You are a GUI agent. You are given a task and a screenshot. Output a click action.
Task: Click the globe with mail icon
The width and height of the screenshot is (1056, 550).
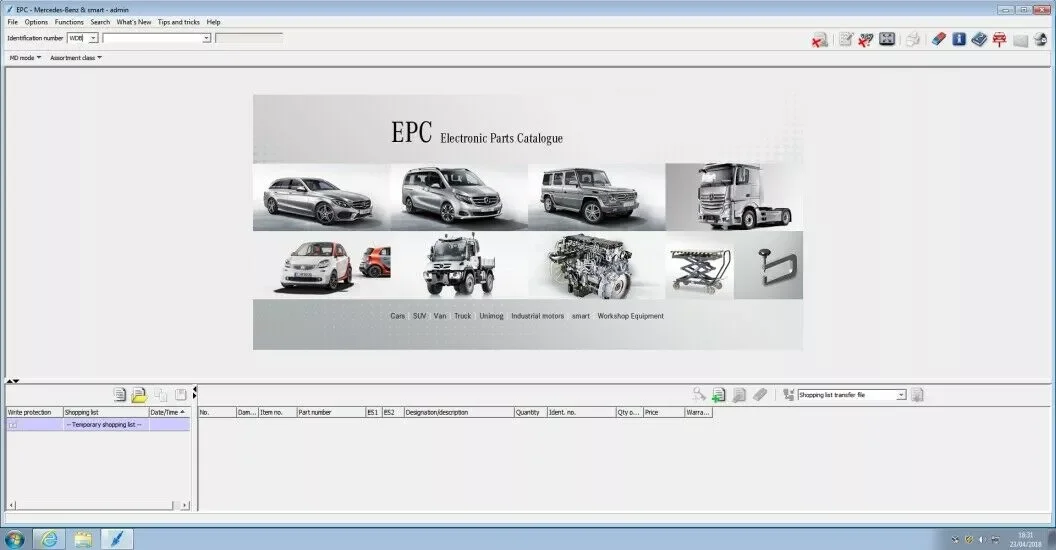tap(1041, 40)
